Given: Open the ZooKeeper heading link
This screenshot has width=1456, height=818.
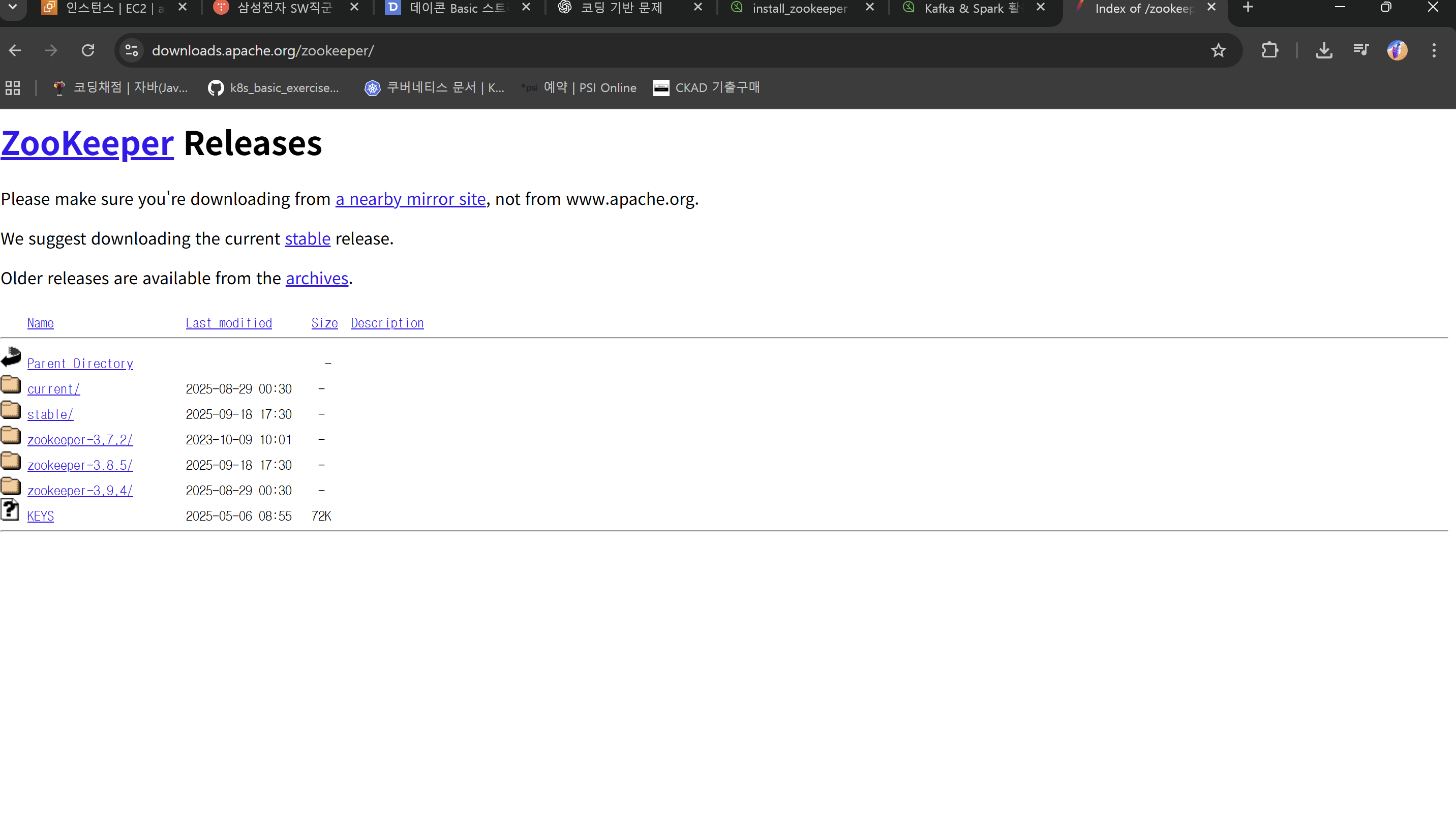Looking at the screenshot, I should [x=87, y=143].
